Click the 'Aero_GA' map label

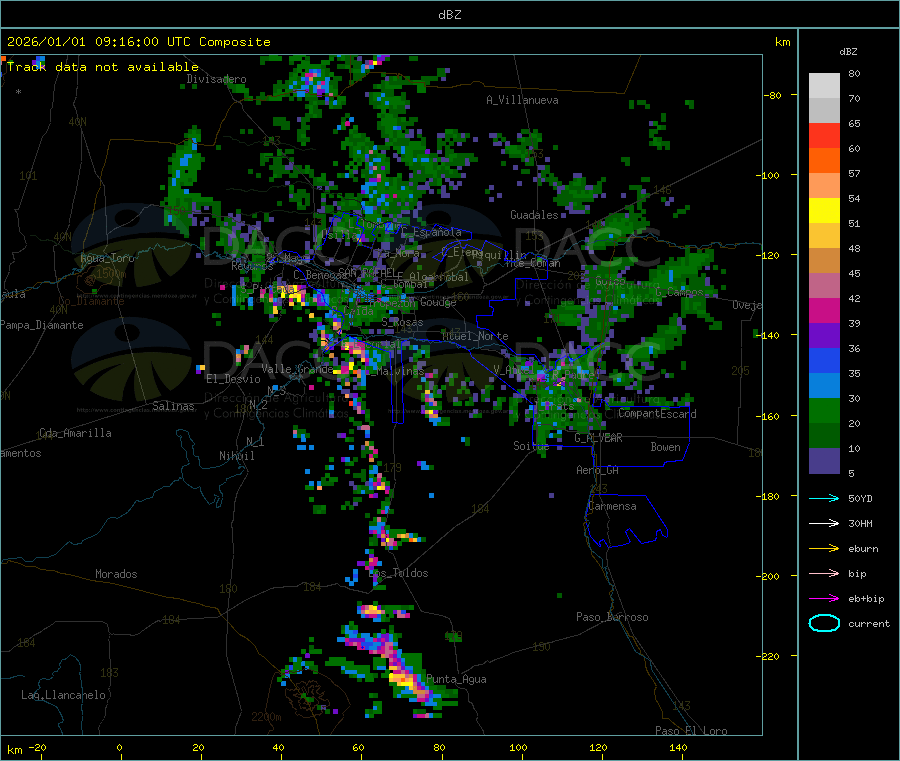[x=598, y=470]
